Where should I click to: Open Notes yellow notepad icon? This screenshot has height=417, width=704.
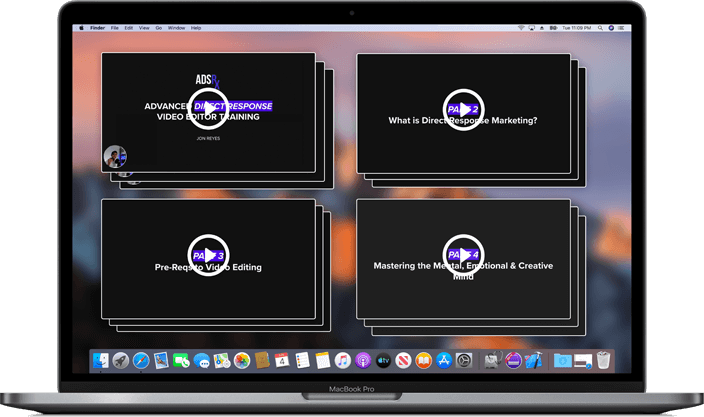[322, 360]
